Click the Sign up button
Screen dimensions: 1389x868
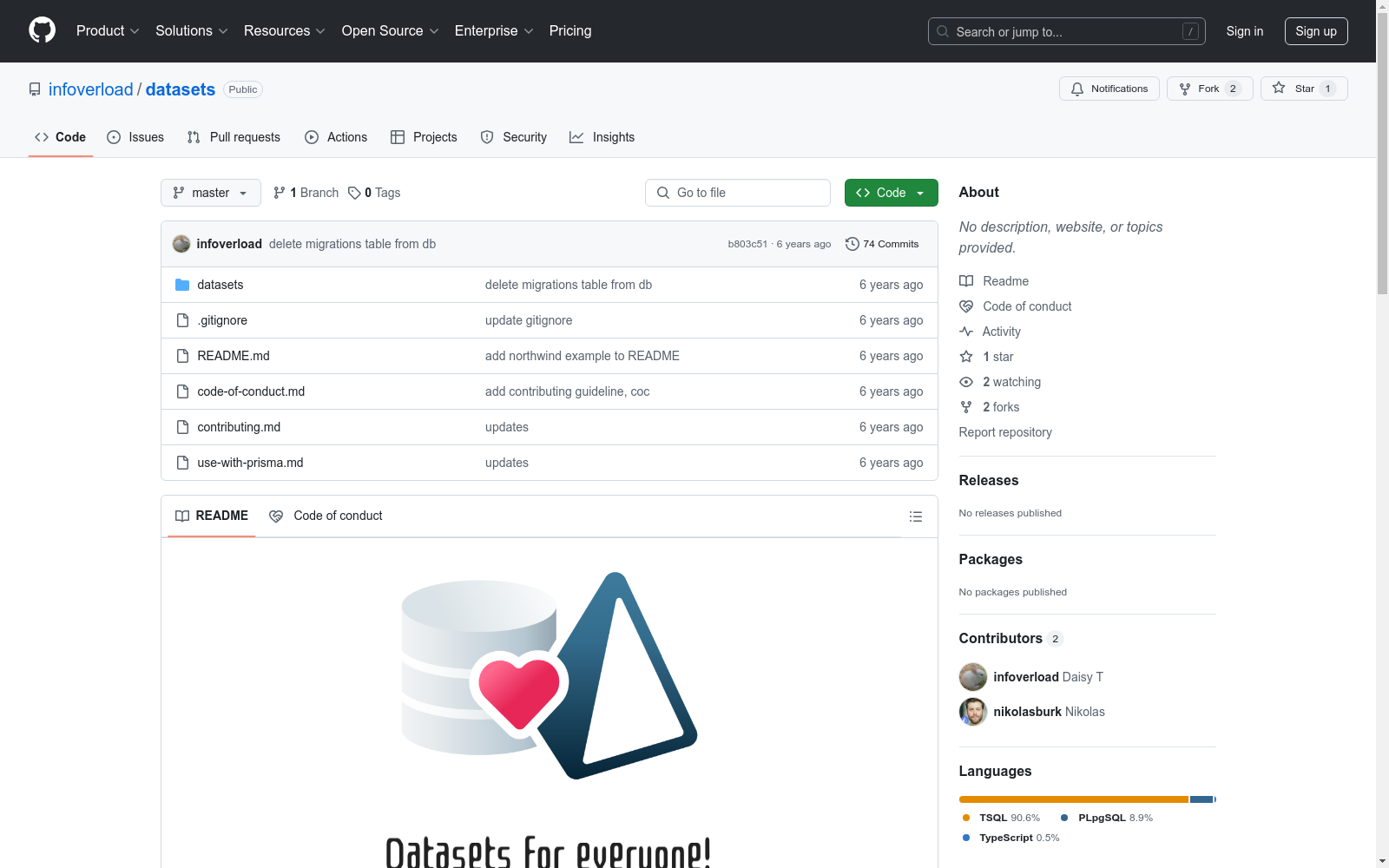point(1316,31)
